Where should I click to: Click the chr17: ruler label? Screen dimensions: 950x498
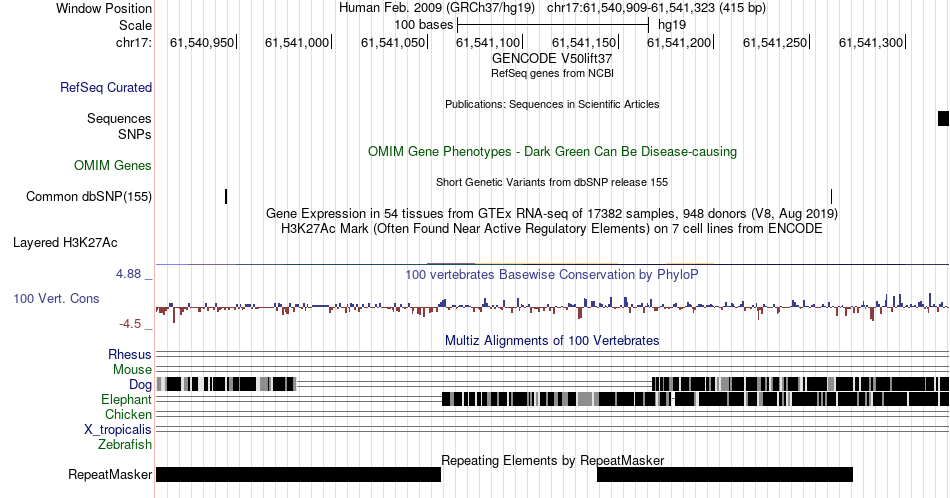(134, 42)
